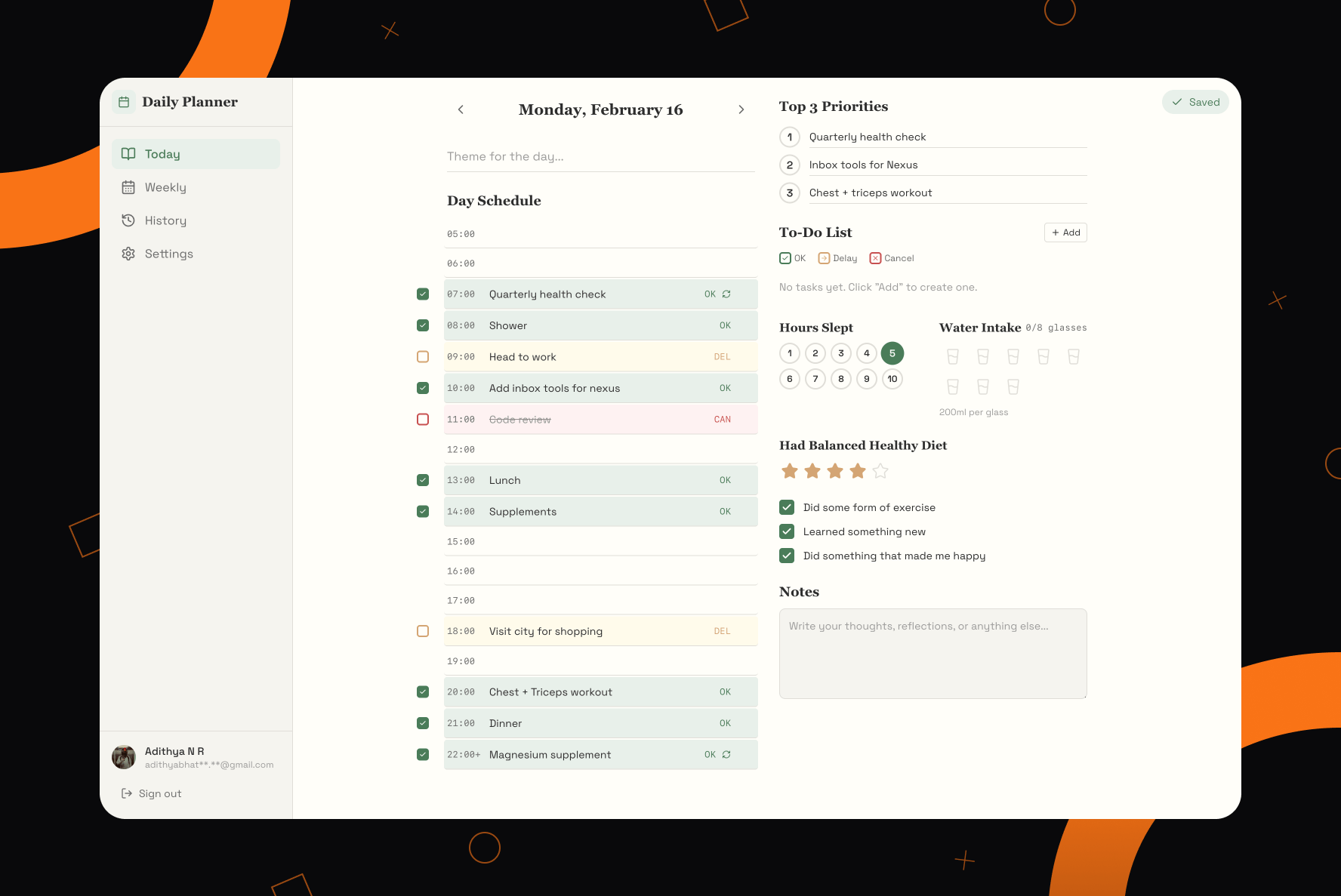The width and height of the screenshot is (1341, 896).
Task: Select 3 hours slept
Action: (x=841, y=353)
